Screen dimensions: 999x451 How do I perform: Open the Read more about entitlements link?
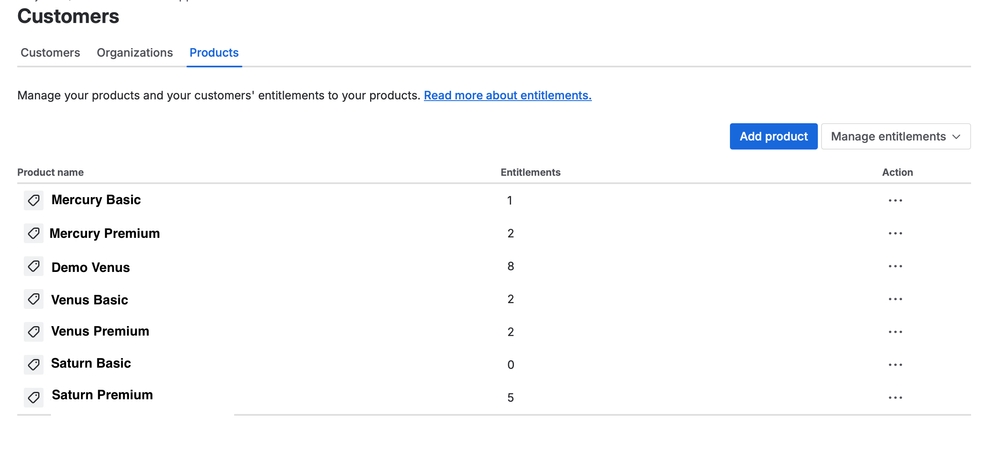[508, 96]
